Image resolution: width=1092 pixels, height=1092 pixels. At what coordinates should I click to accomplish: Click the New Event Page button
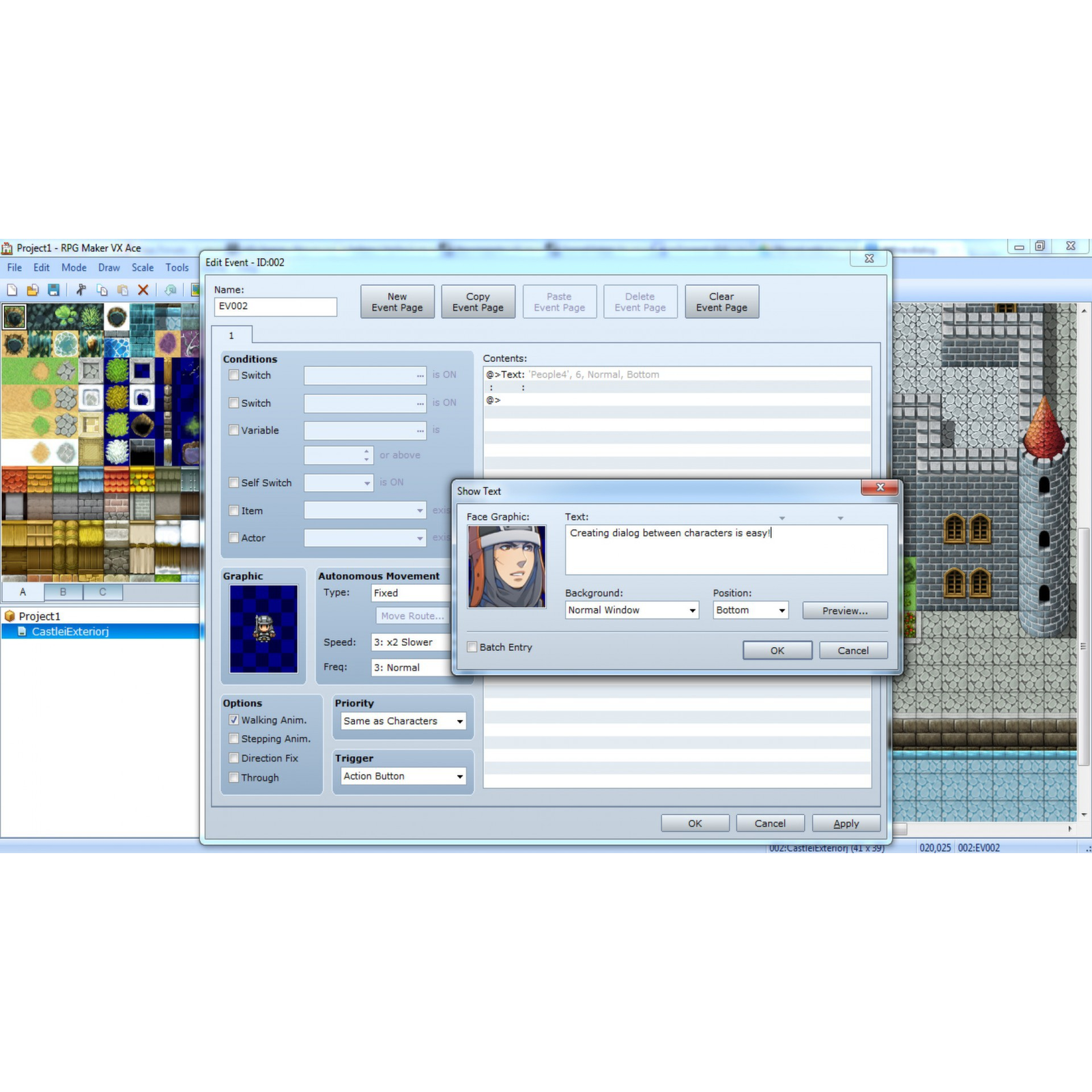[x=397, y=301]
